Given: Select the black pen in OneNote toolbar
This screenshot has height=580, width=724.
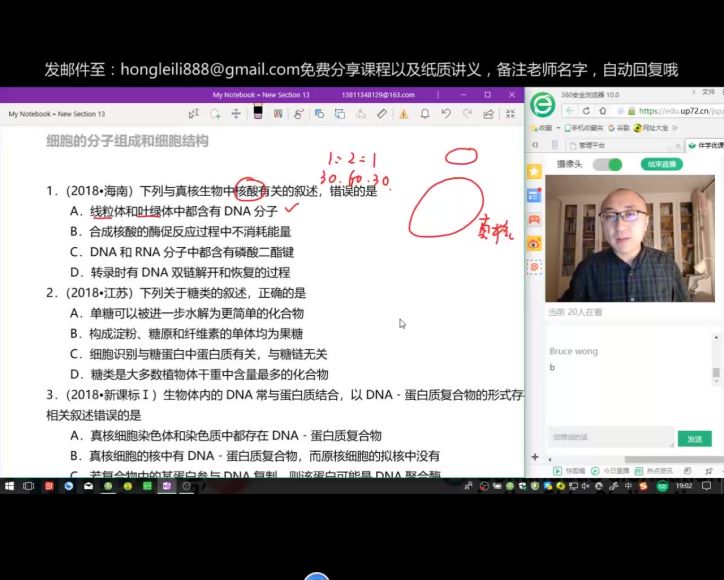Looking at the screenshot, I should pyautogui.click(x=258, y=113).
